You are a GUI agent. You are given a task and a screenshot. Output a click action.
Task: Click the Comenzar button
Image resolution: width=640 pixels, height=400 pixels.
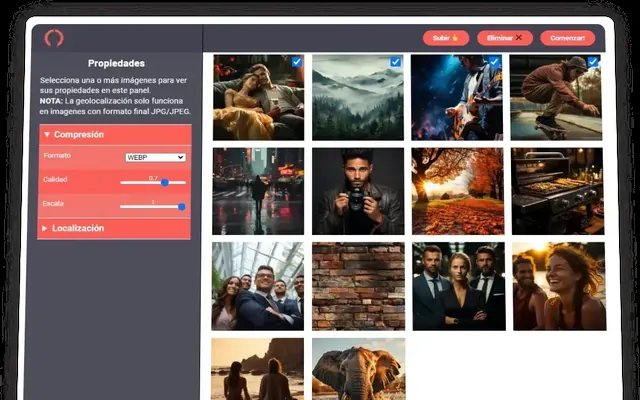click(567, 38)
